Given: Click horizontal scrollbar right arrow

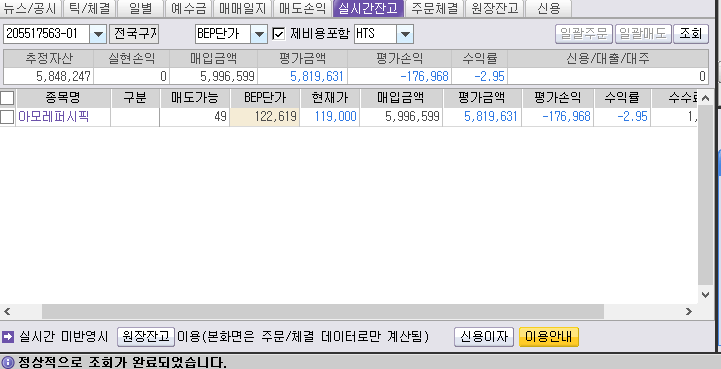Looking at the screenshot, I should tap(689, 311).
